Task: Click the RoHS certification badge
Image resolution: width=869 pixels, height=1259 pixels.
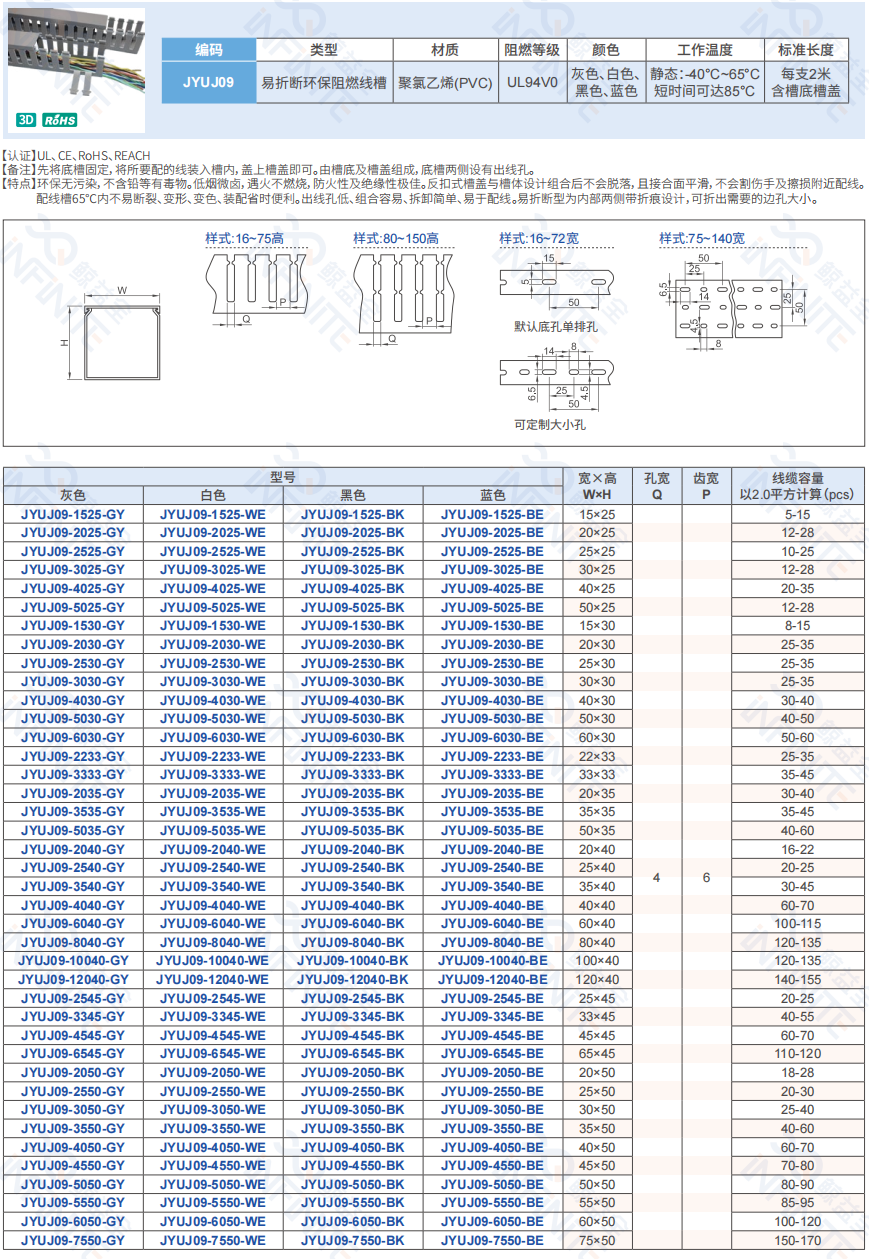Action: (x=60, y=120)
